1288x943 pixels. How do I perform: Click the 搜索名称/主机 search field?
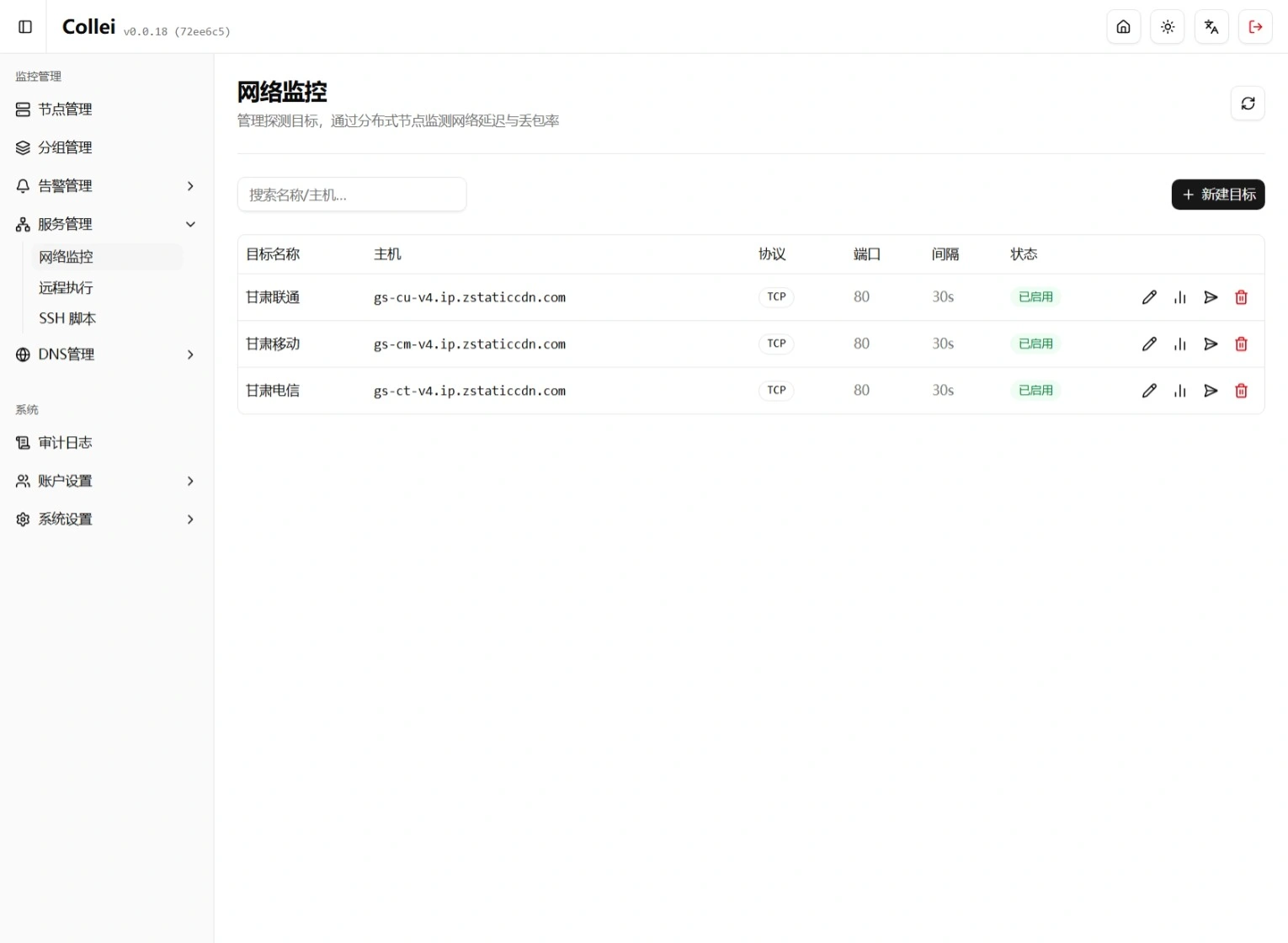[x=352, y=194]
